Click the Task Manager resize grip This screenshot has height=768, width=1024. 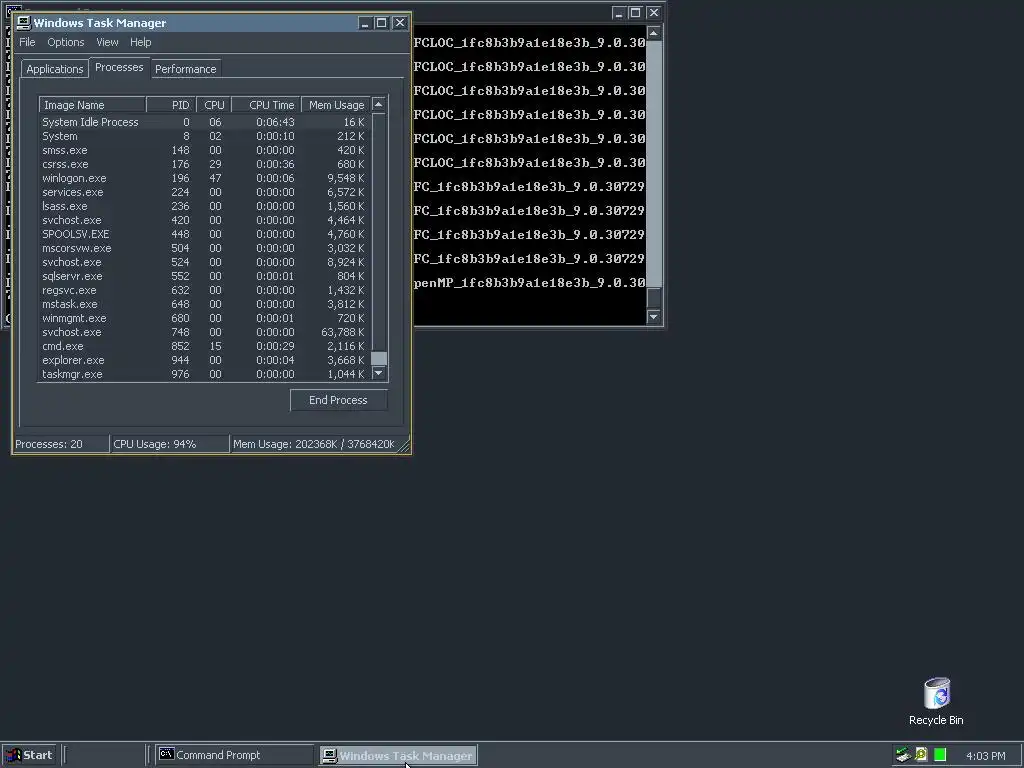(x=404, y=445)
